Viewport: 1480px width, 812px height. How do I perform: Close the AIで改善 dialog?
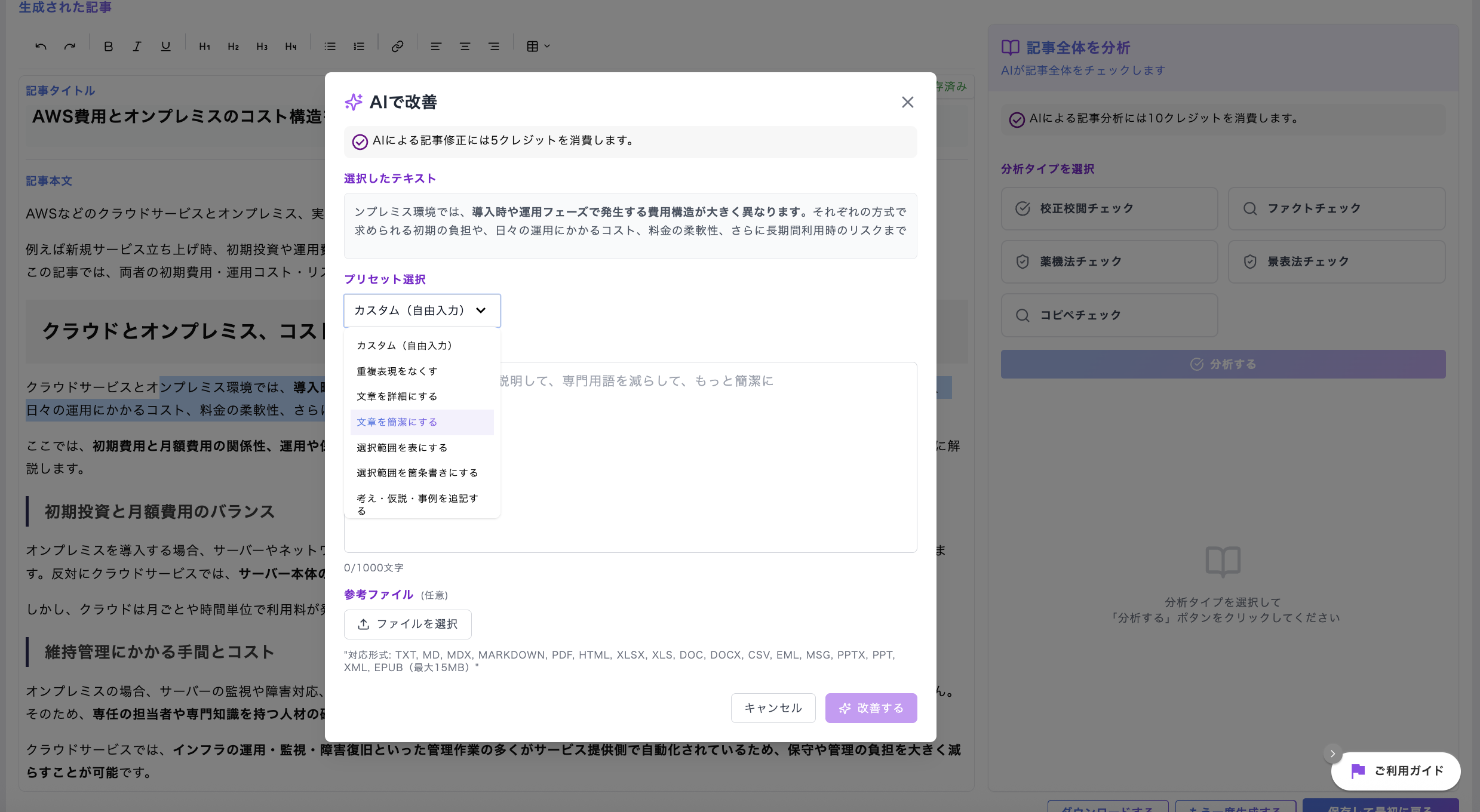pos(907,102)
